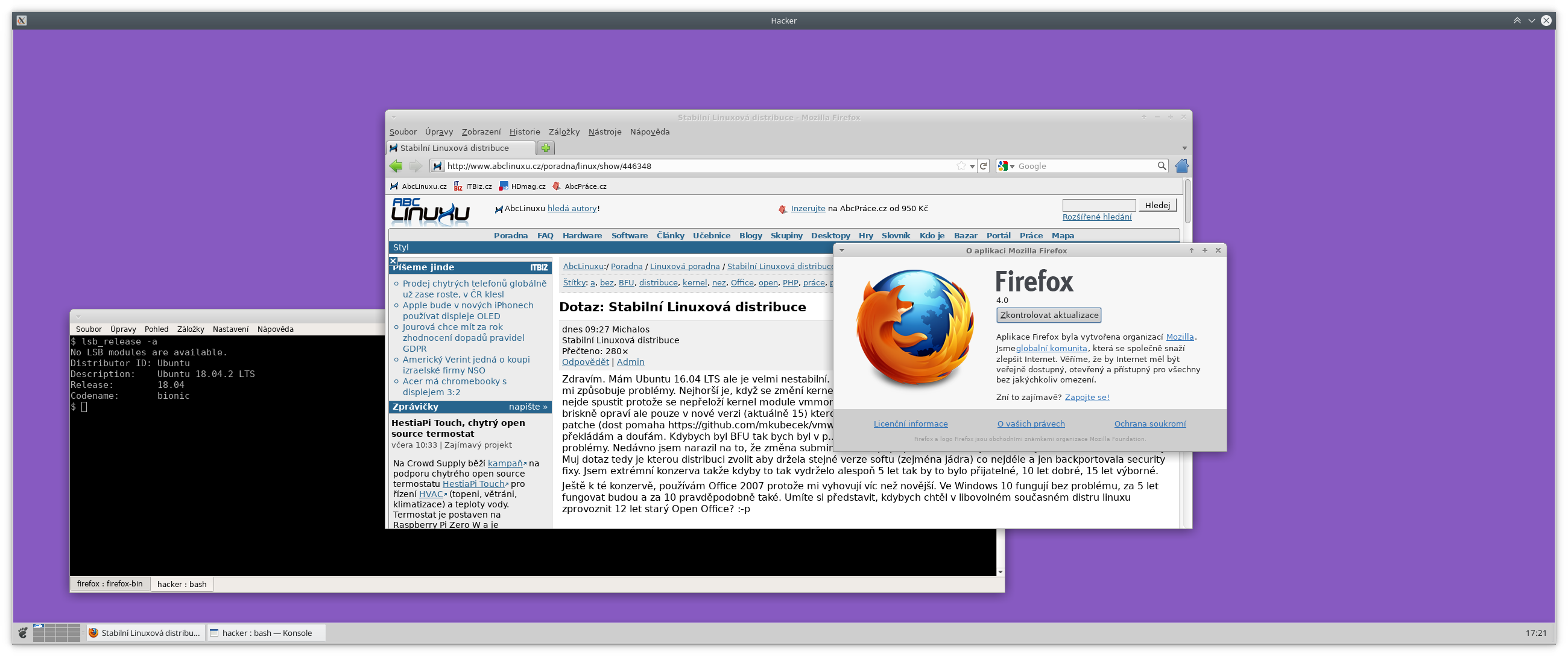
Task: Click the search magnifier in the Google box
Action: coord(1162,166)
